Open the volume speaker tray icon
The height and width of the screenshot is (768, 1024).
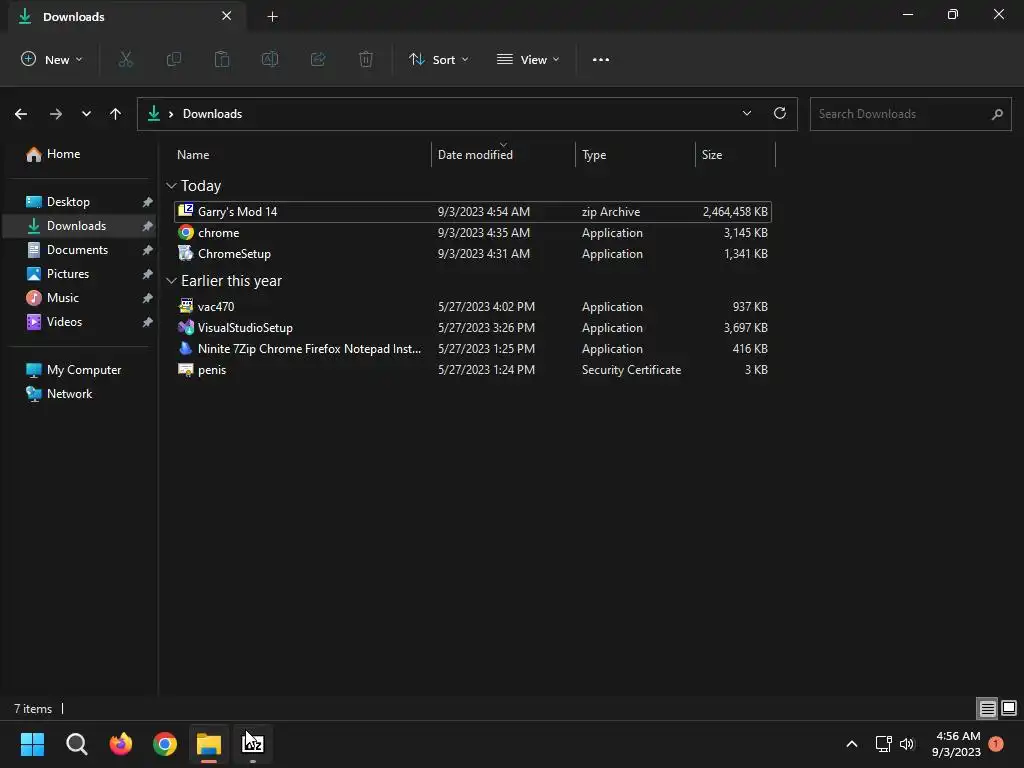[907, 744]
